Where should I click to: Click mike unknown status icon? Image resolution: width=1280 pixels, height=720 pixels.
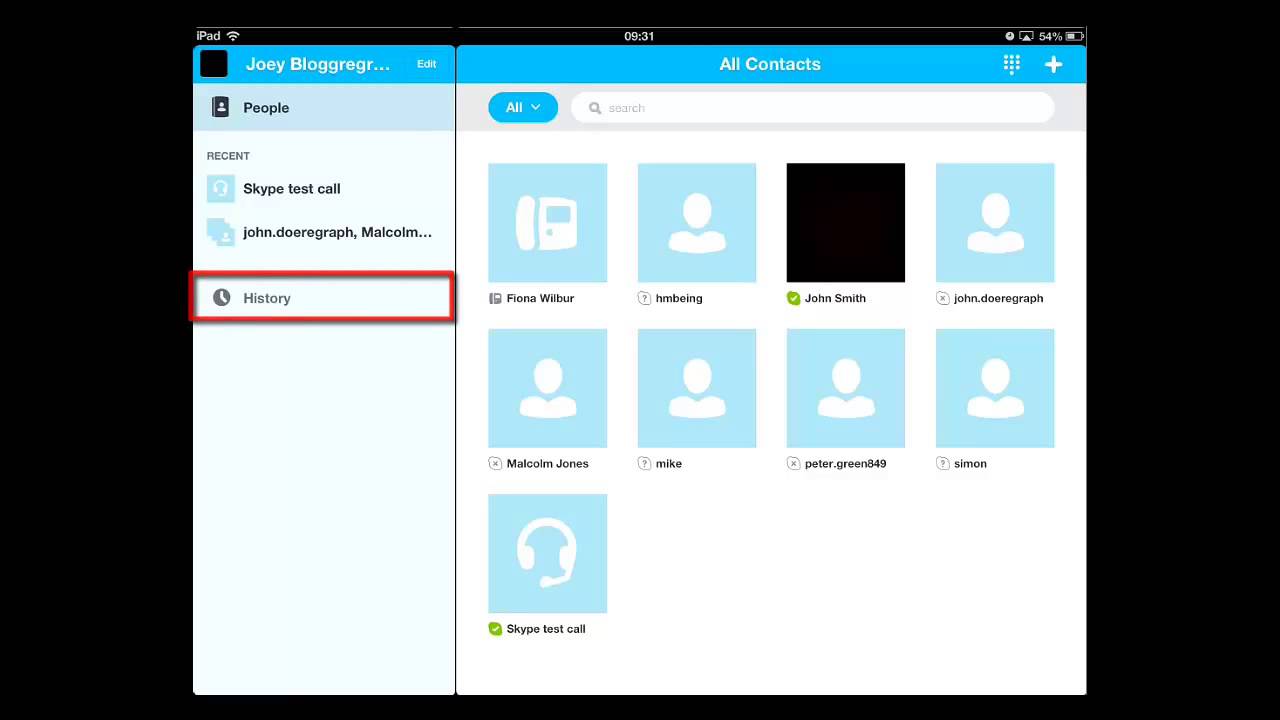tap(644, 463)
